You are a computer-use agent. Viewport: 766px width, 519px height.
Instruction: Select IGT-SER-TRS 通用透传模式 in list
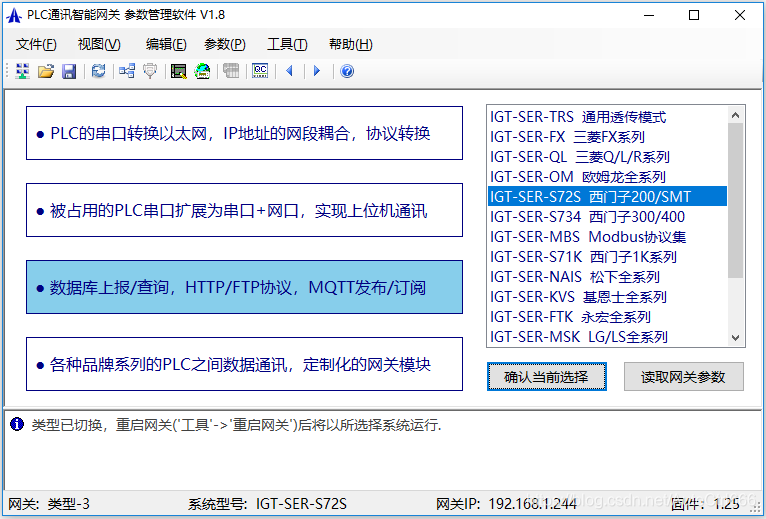pos(608,117)
